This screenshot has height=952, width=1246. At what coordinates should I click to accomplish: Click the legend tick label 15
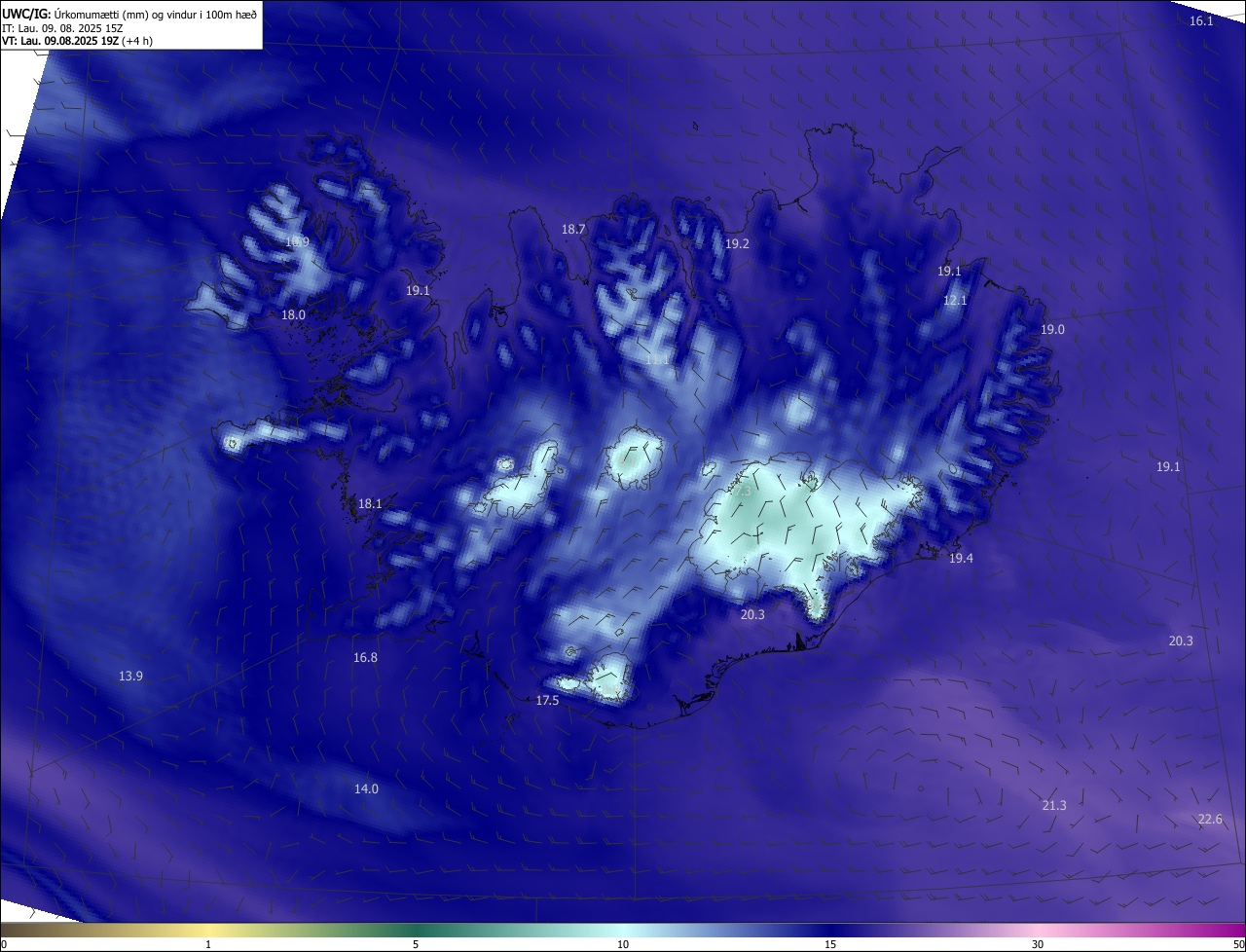pyautogui.click(x=830, y=944)
